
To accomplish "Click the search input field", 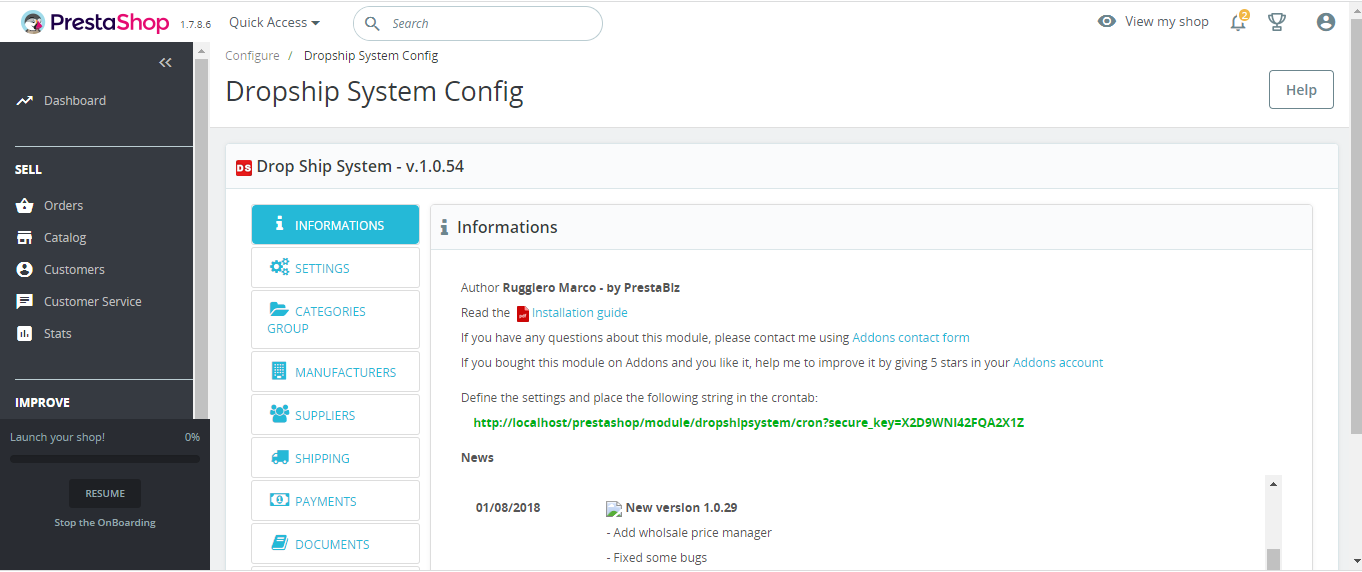I will (478, 23).
